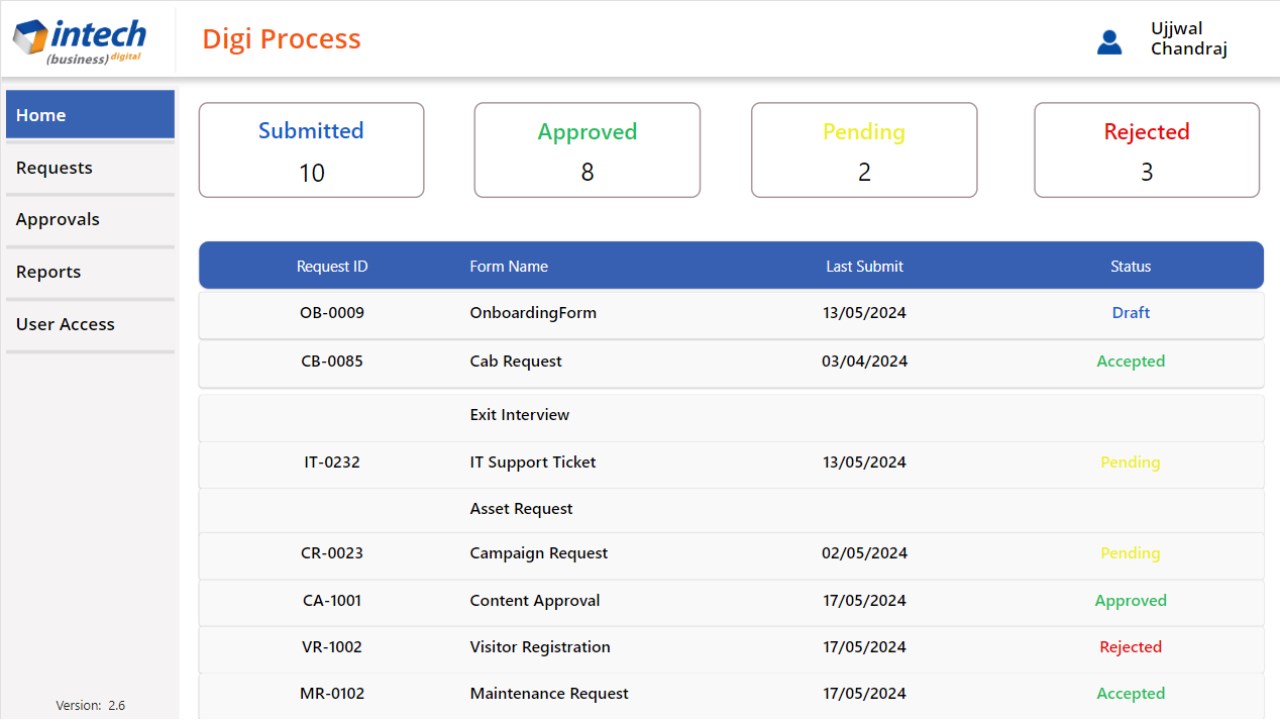The width and height of the screenshot is (1280, 720).
Task: Click Rejected status for Visitor Registration
Action: 1131,648
